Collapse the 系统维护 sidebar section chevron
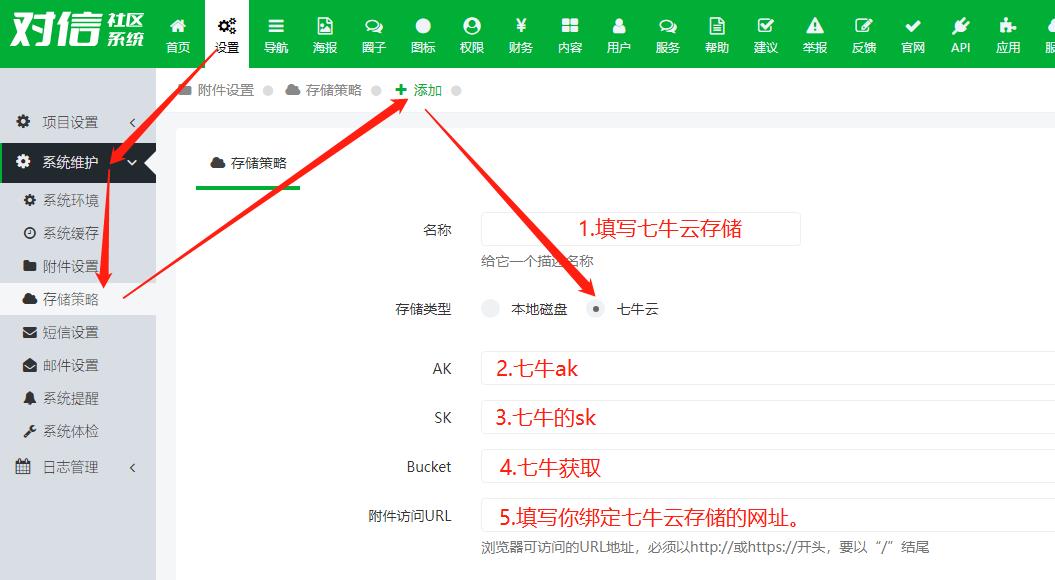 coord(133,162)
